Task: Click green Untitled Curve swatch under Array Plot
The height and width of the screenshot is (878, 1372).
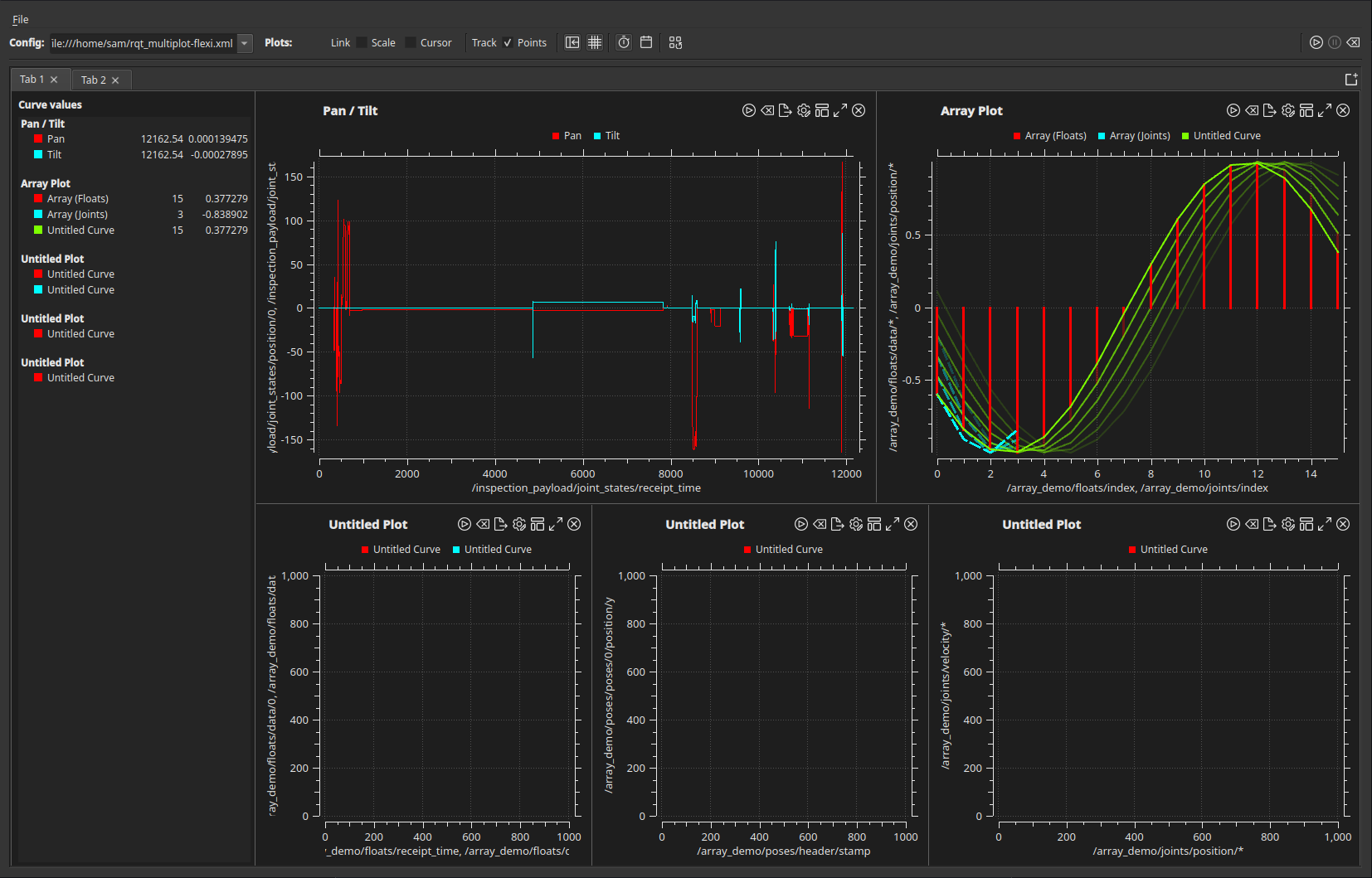Action: pyautogui.click(x=38, y=230)
